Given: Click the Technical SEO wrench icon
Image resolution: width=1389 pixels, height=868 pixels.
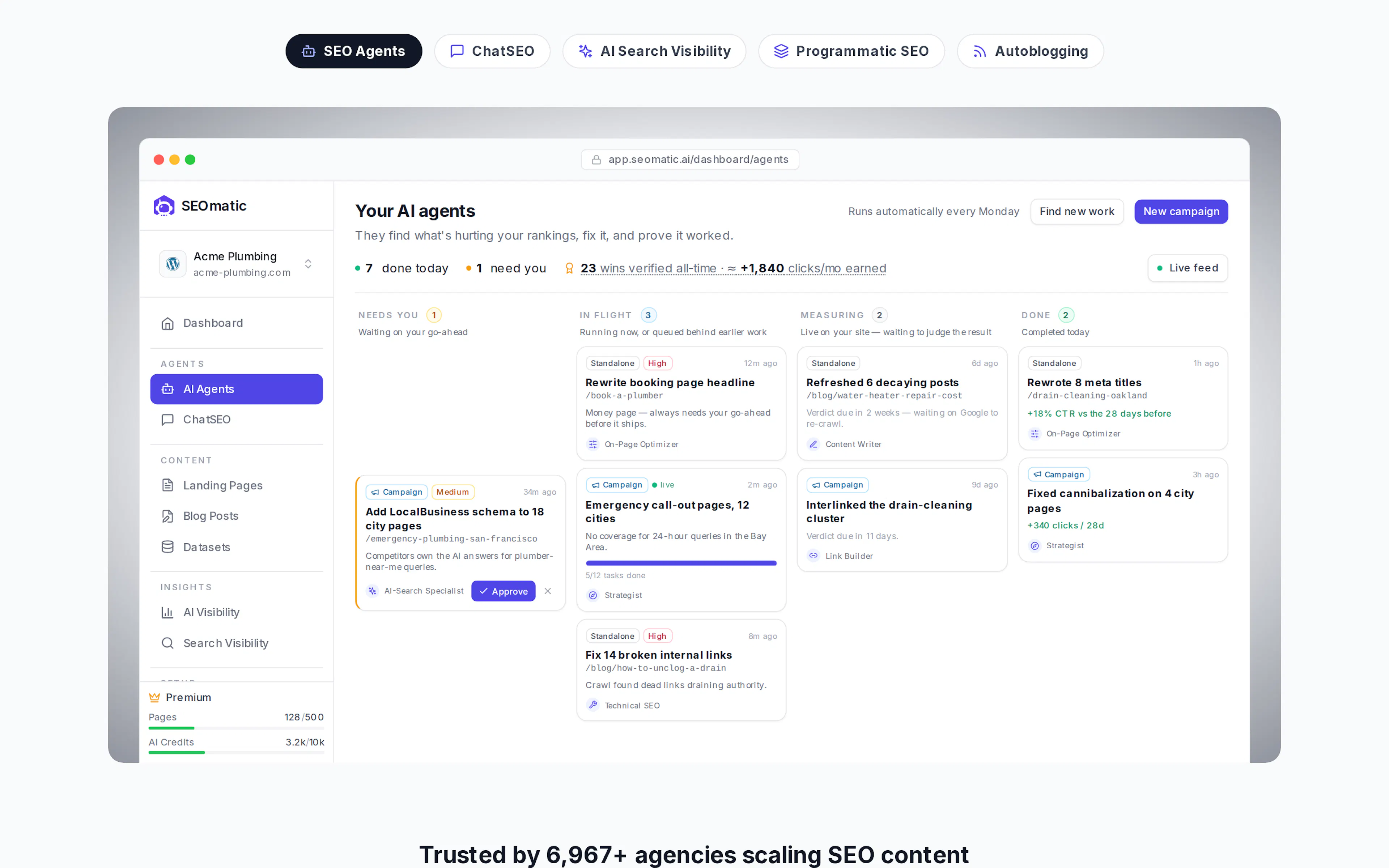Looking at the screenshot, I should (593, 705).
